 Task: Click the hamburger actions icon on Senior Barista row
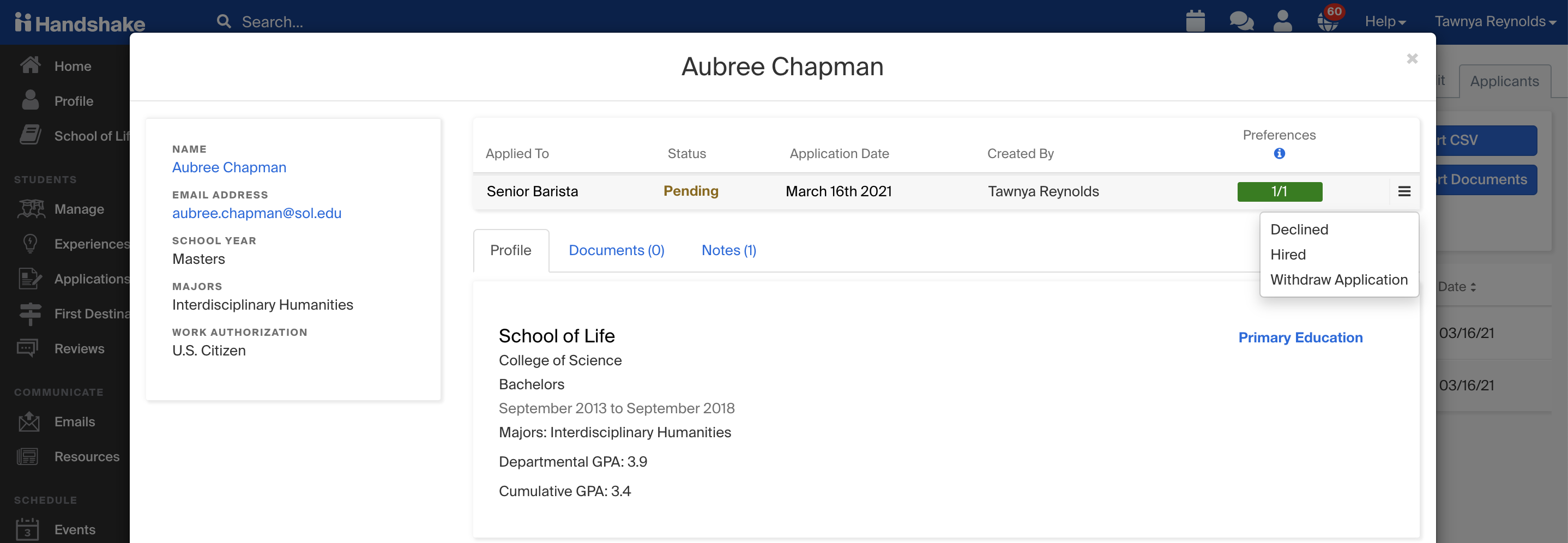[1404, 191]
